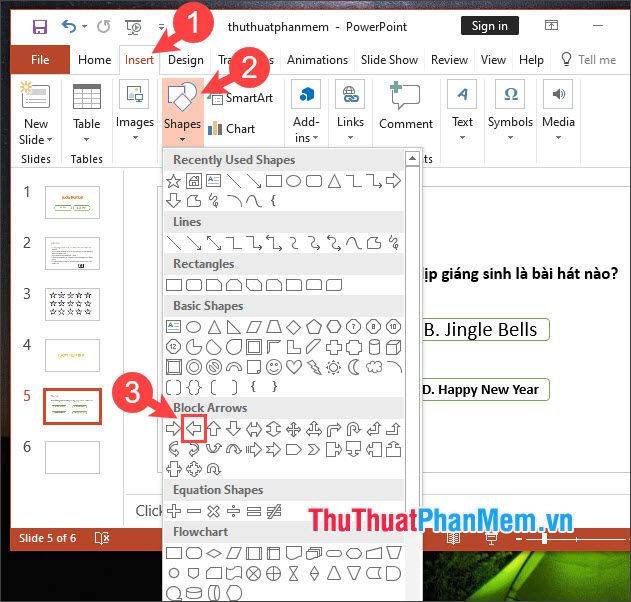Open the Animations ribbon tab
631x602 pixels.
317,60
